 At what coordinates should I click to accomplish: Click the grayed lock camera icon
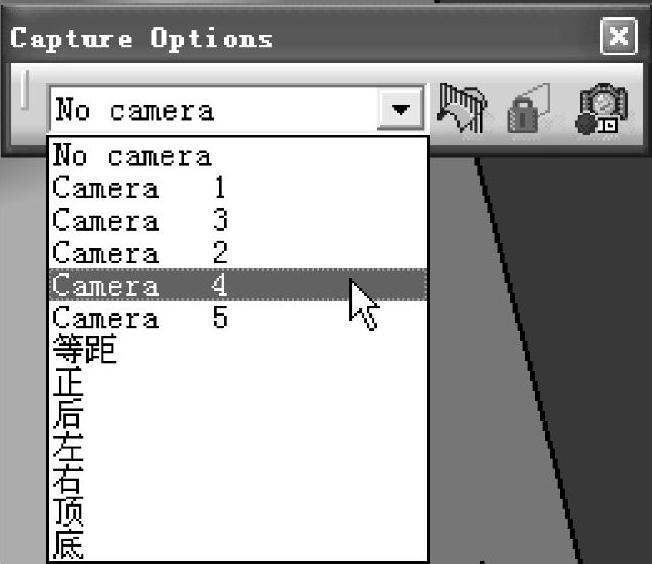pos(529,108)
